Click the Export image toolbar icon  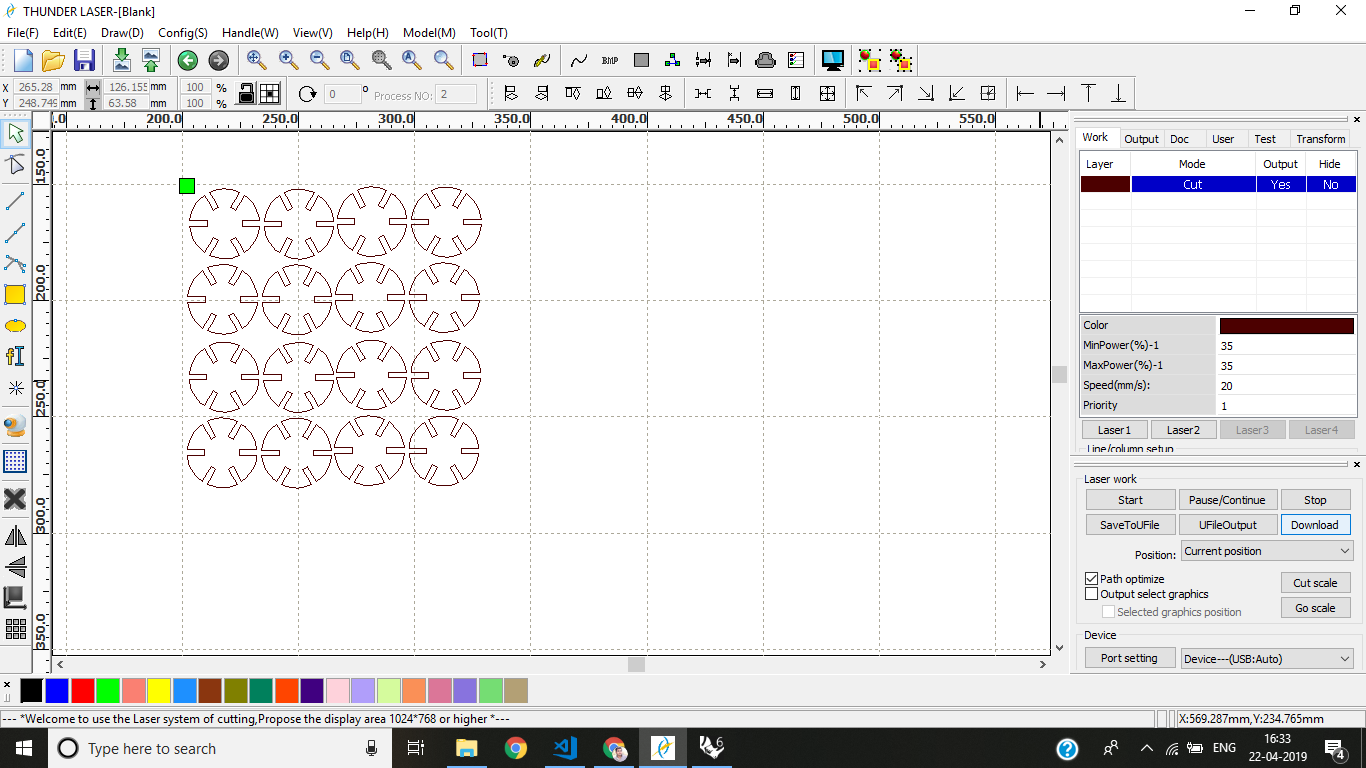(x=150, y=60)
